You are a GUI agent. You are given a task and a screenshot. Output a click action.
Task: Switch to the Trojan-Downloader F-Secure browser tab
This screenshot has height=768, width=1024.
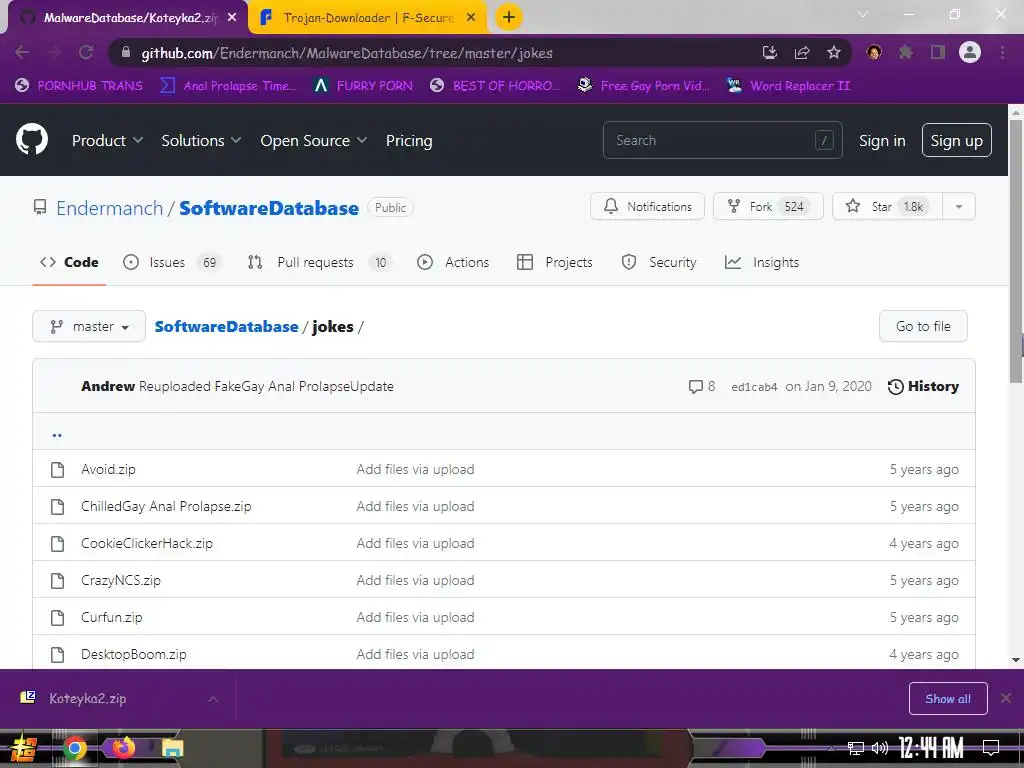click(368, 18)
